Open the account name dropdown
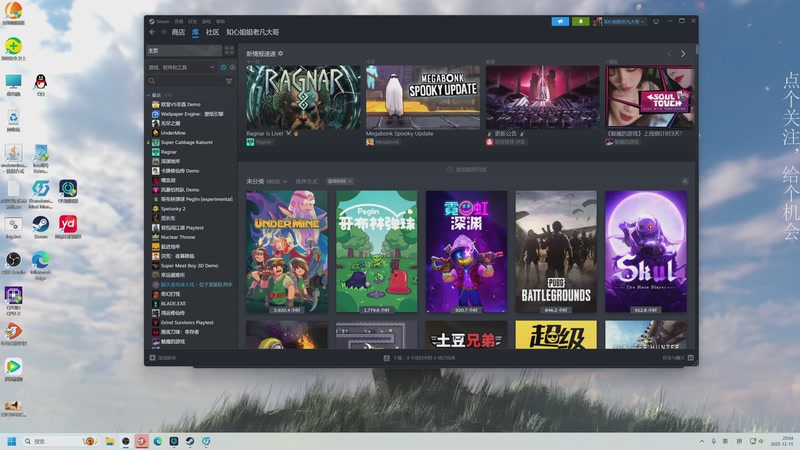800x450 pixels. (624, 21)
